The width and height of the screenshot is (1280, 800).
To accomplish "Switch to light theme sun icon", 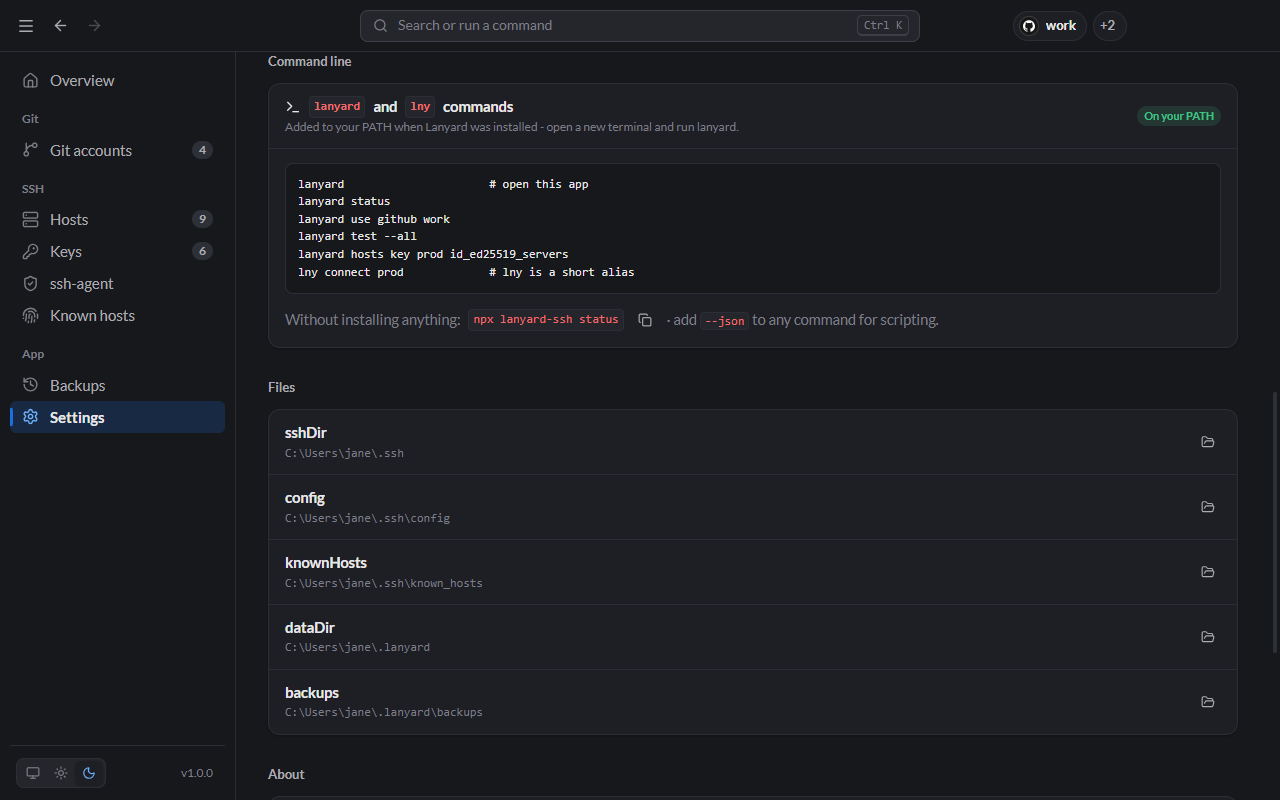I will click(61, 773).
